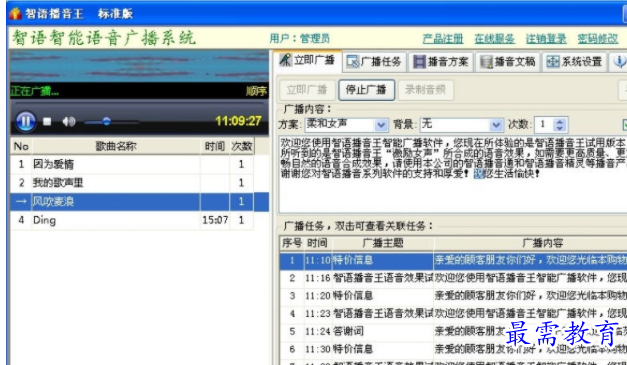Click the No column header in playlist
627x365 pixels.
coord(21,146)
